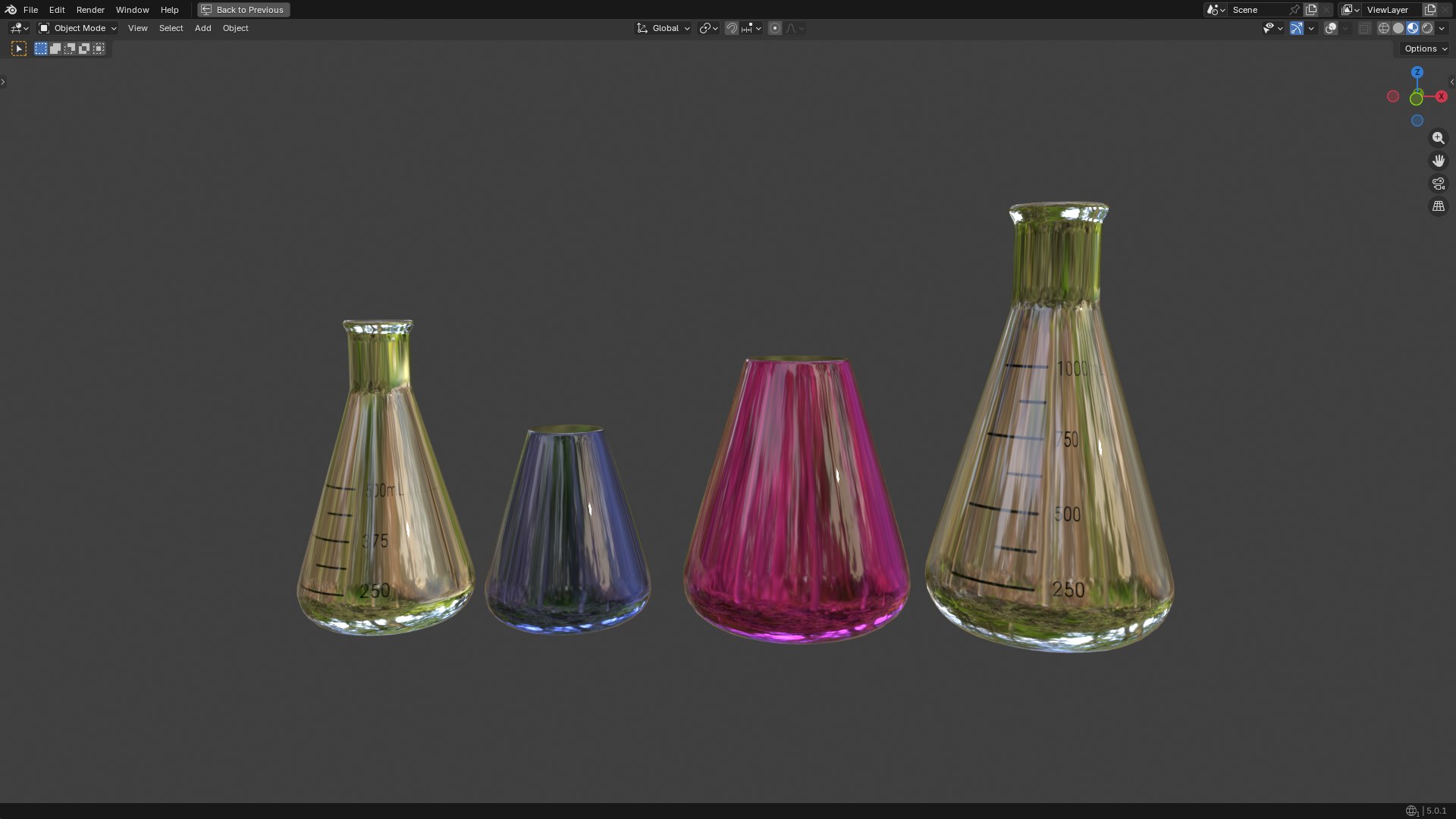Open the viewport Select menu
Viewport: 1456px width, 819px height.
click(171, 28)
